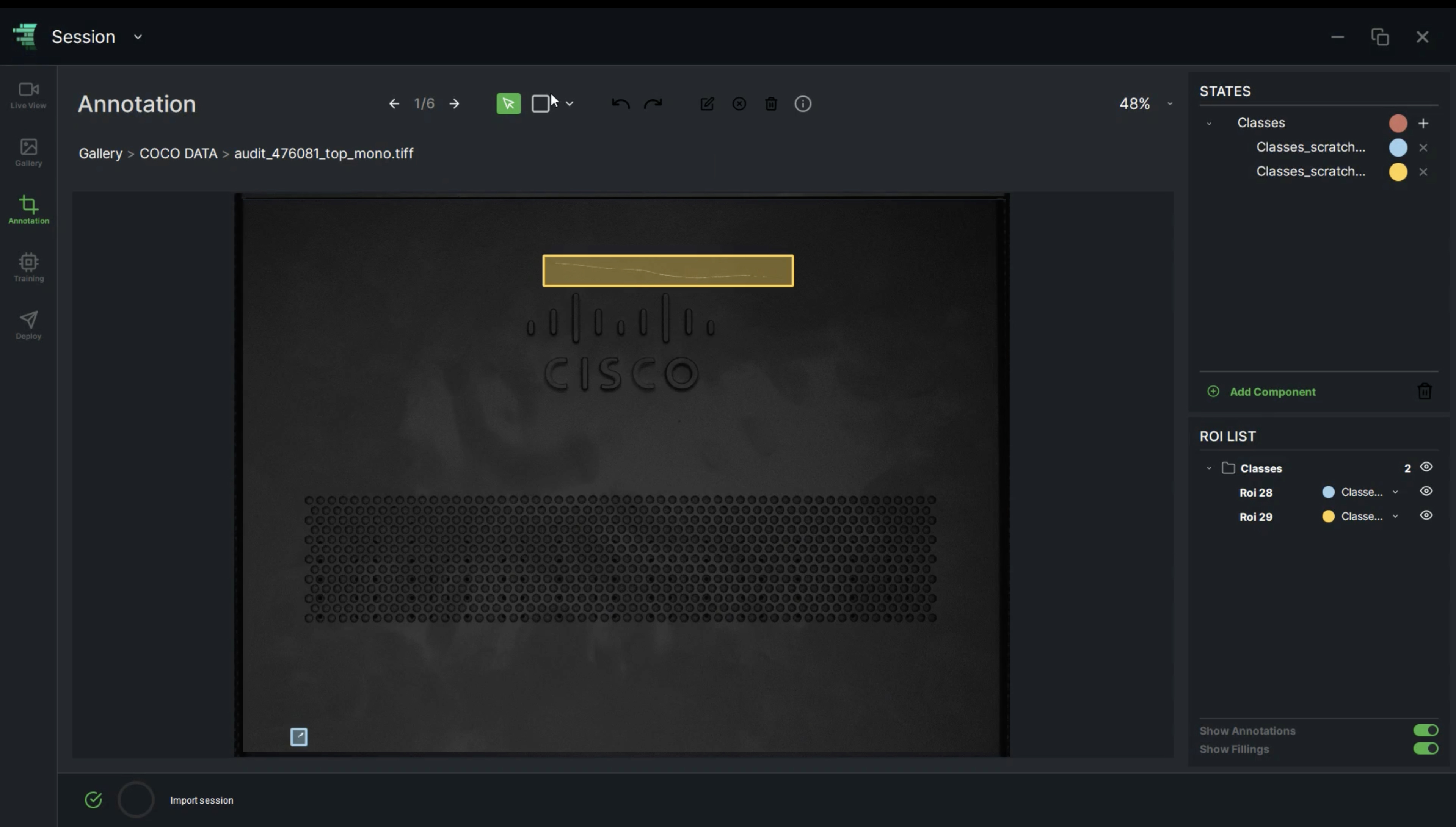Click the 1/6 image counter

pos(424,103)
